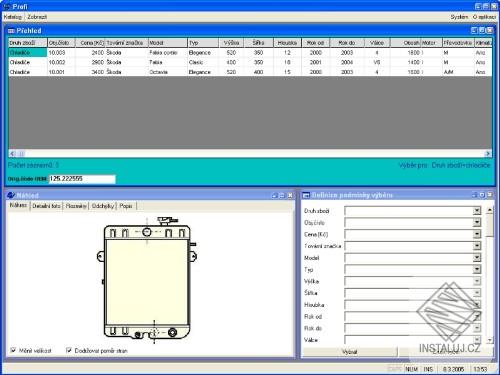Click the Rok od column header
Screen dimensions: 500x375
[316, 43]
